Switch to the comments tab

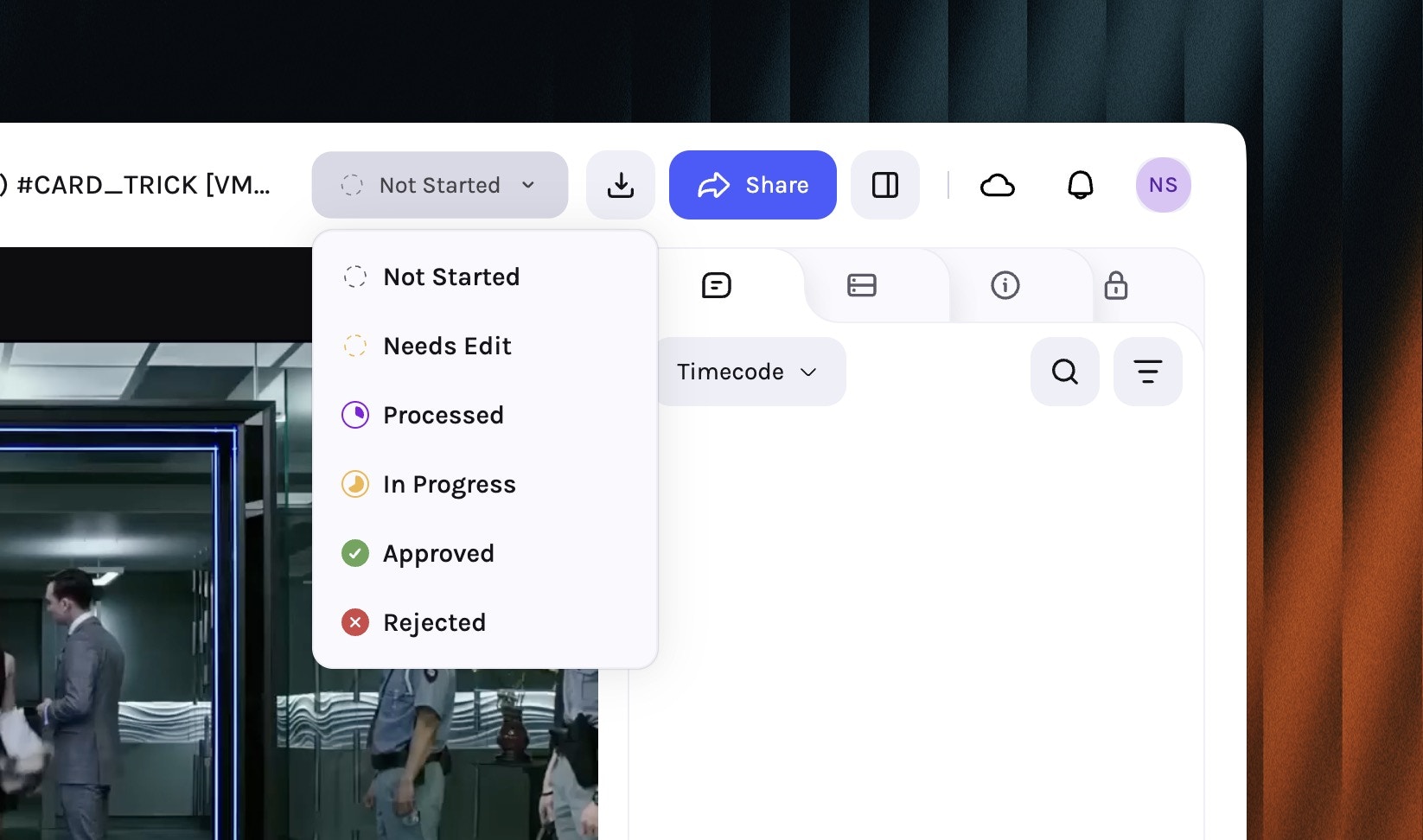[717, 285]
